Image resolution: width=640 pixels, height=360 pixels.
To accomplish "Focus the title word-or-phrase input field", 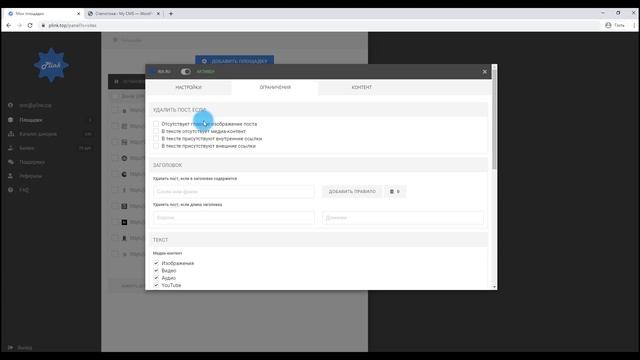I will 234,191.
